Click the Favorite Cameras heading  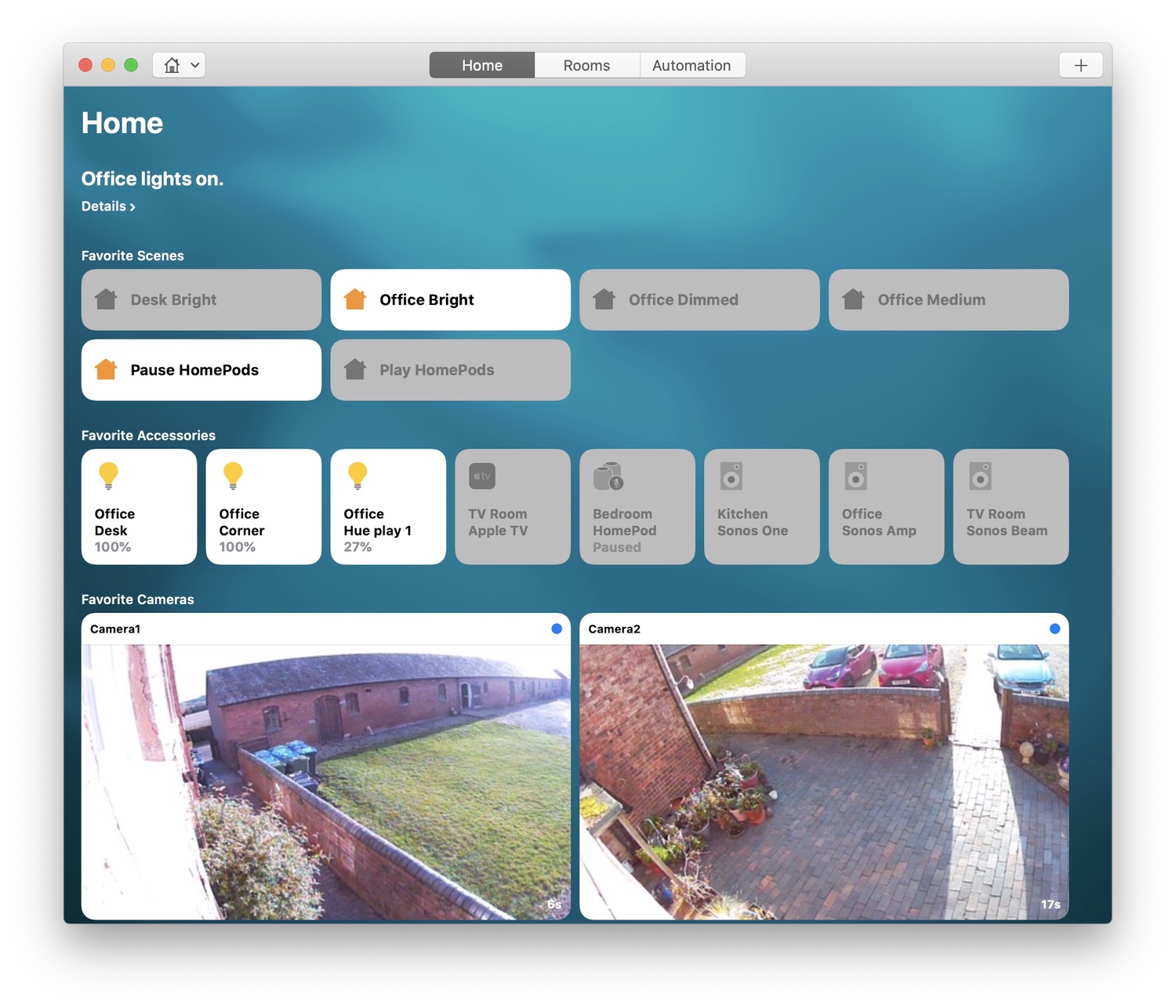[x=138, y=599]
